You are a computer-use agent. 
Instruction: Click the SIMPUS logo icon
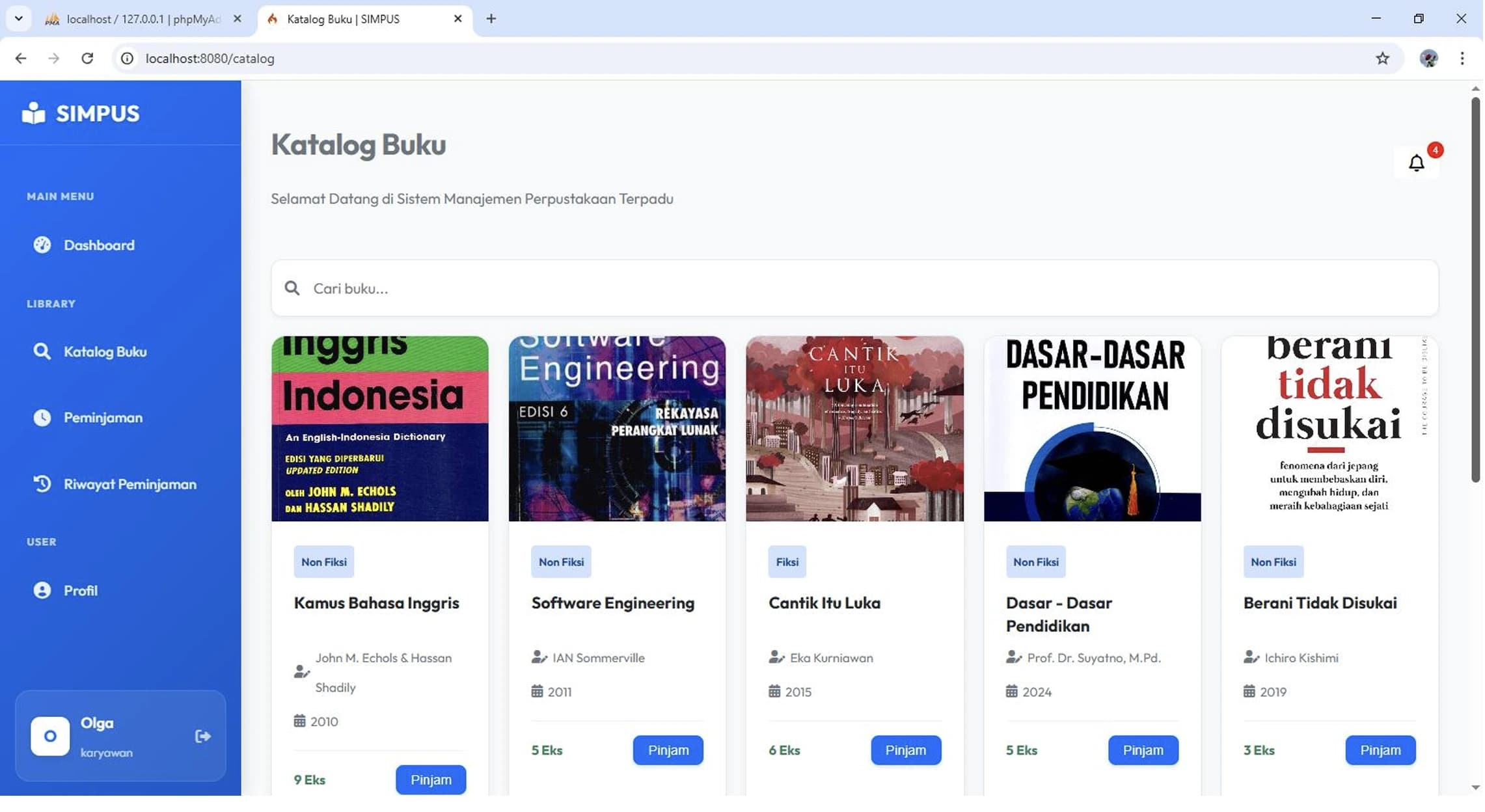click(x=33, y=113)
